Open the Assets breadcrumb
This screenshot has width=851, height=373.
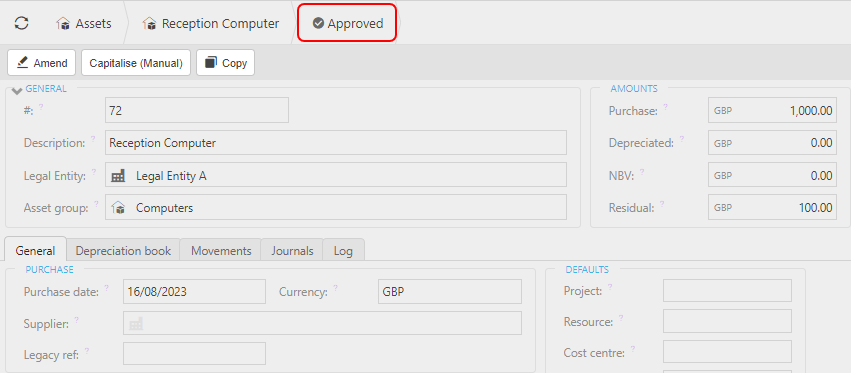pos(84,24)
